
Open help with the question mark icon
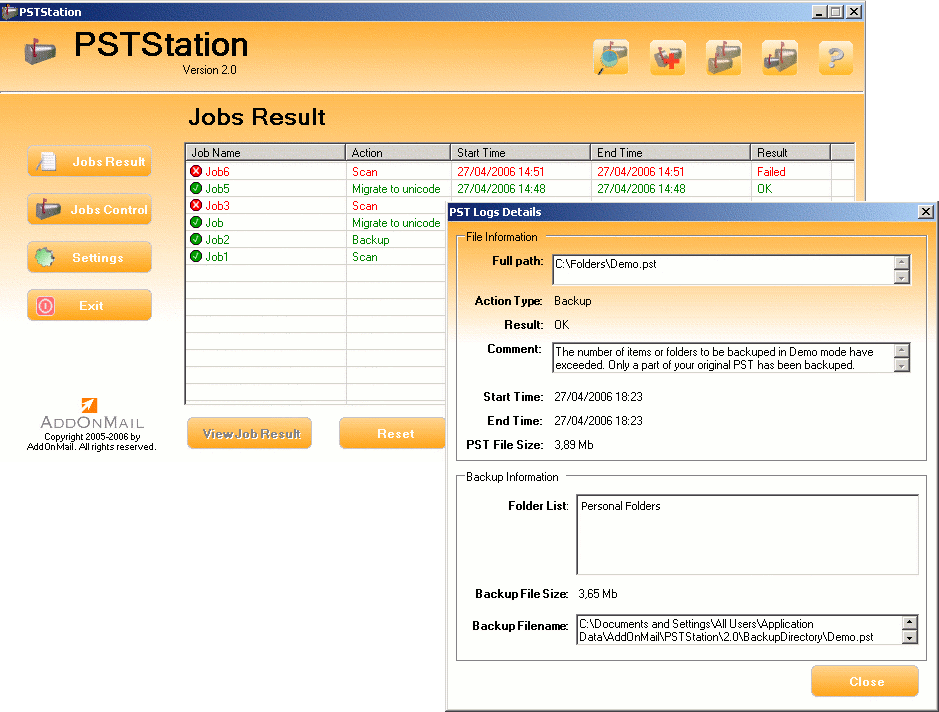coord(835,57)
